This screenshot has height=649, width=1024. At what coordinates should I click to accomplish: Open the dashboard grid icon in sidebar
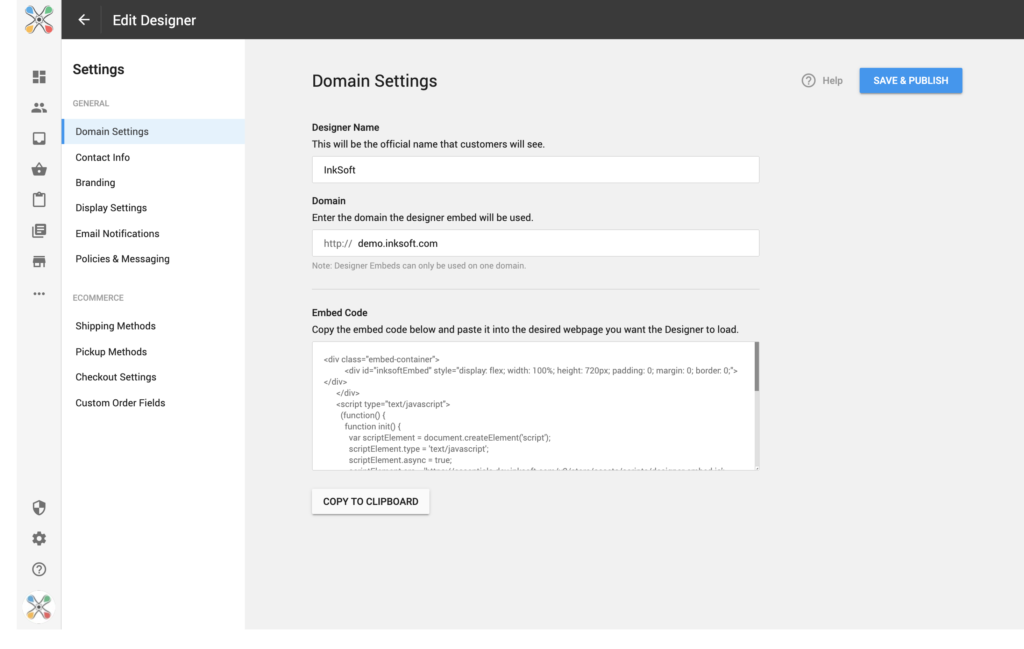tap(39, 77)
